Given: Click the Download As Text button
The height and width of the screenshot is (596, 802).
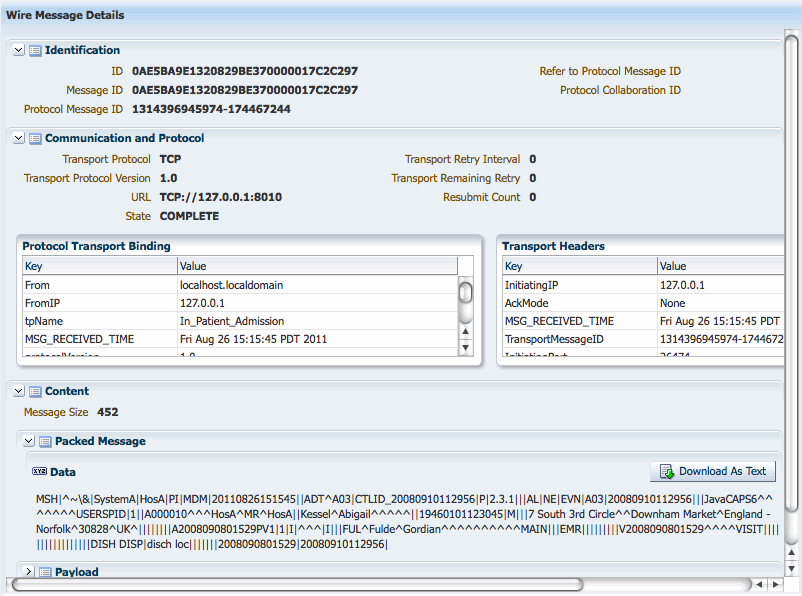Looking at the screenshot, I should [x=713, y=471].
